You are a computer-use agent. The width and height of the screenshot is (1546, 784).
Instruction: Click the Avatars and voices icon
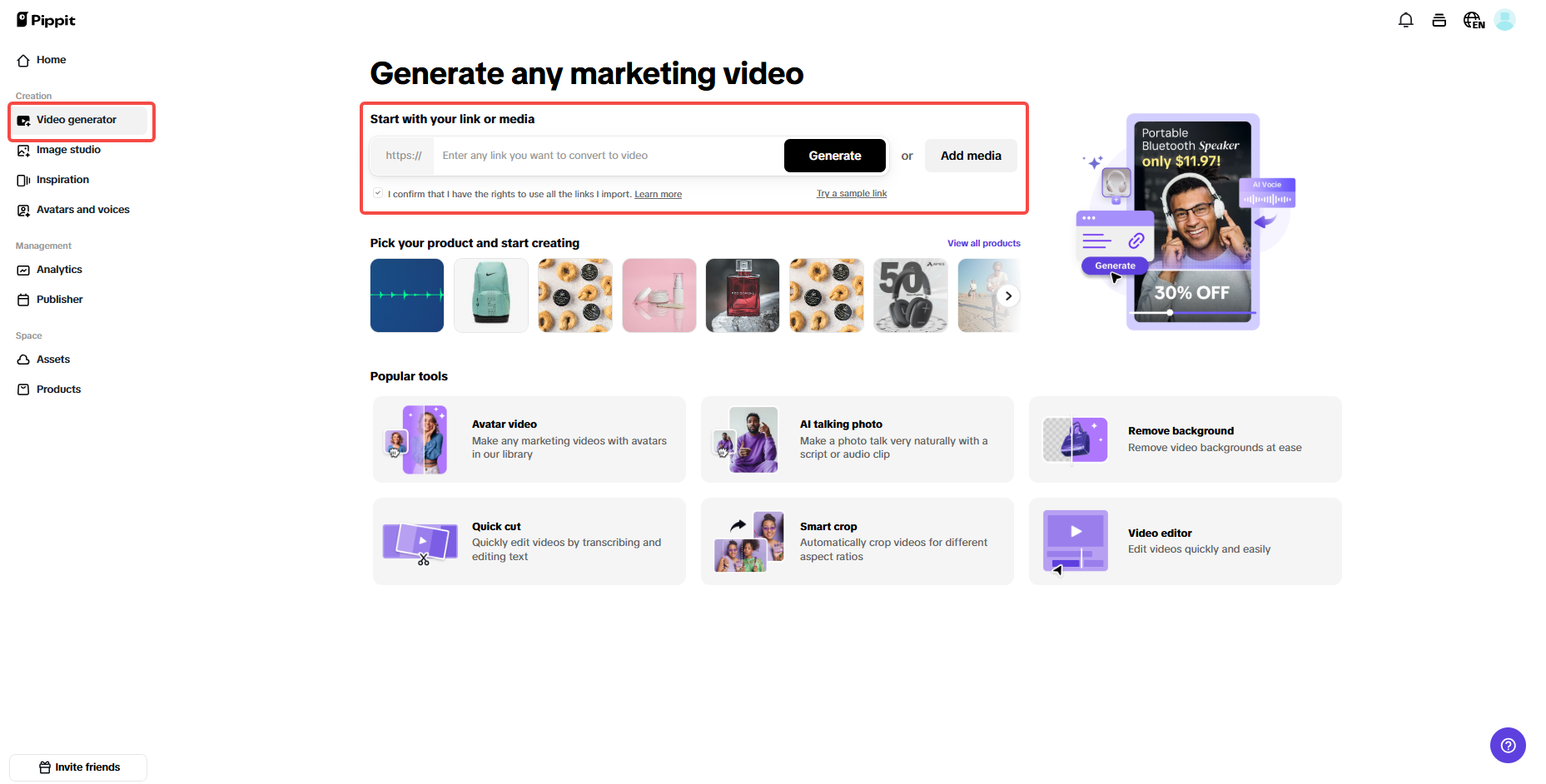[23, 210]
